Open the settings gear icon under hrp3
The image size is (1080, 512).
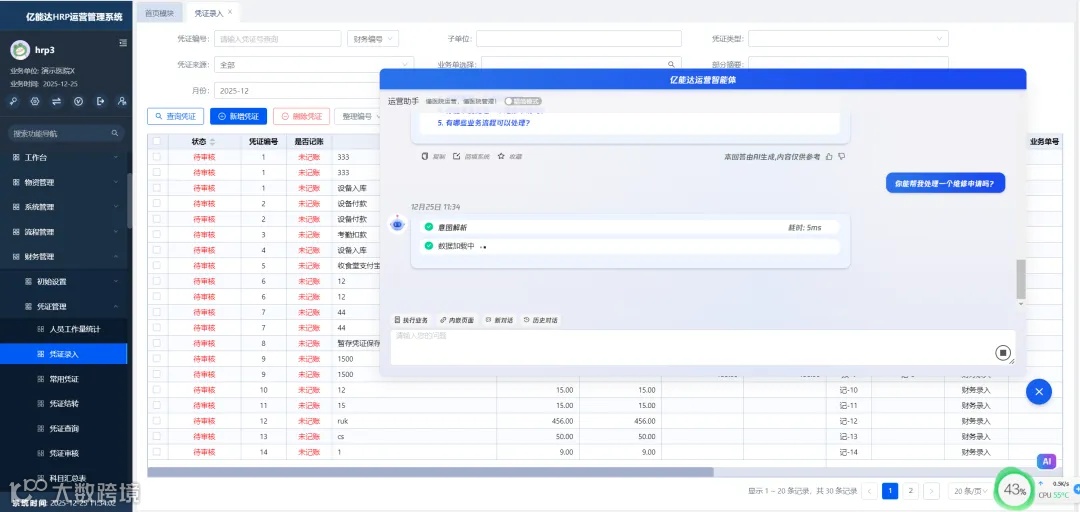click(35, 101)
